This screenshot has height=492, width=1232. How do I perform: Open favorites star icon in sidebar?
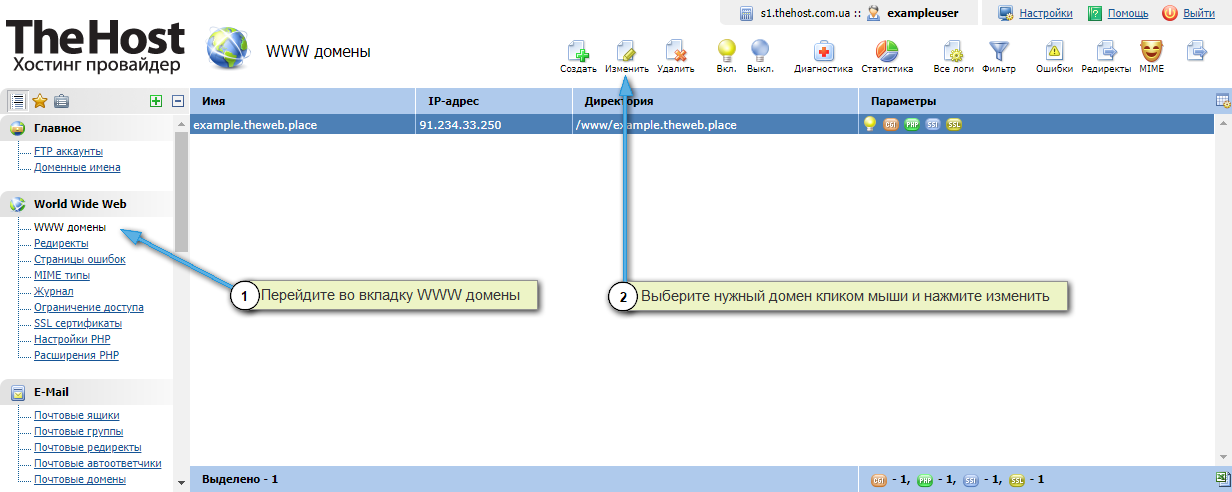(40, 101)
